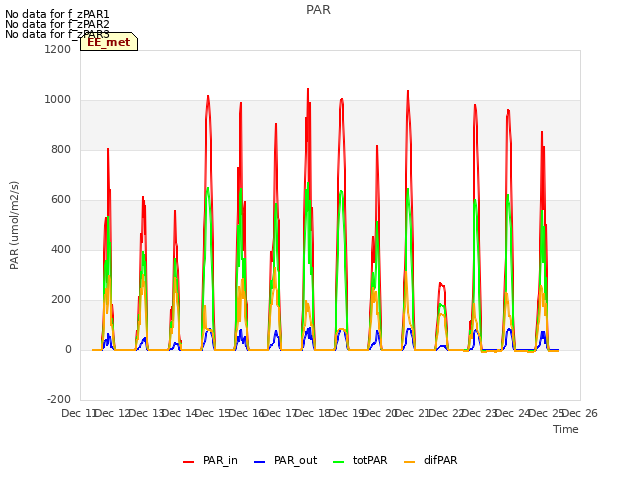Screen dimensions: 640x480
Task: Click the y-axis tick 0
Action: tap(68, 349)
